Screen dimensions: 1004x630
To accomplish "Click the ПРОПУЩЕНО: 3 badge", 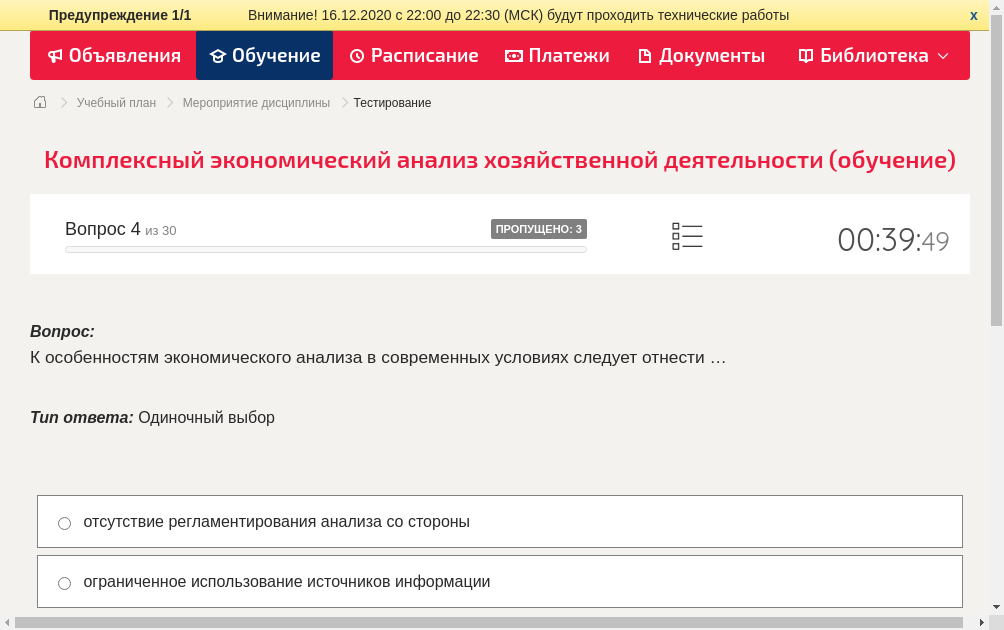I will click(540, 228).
